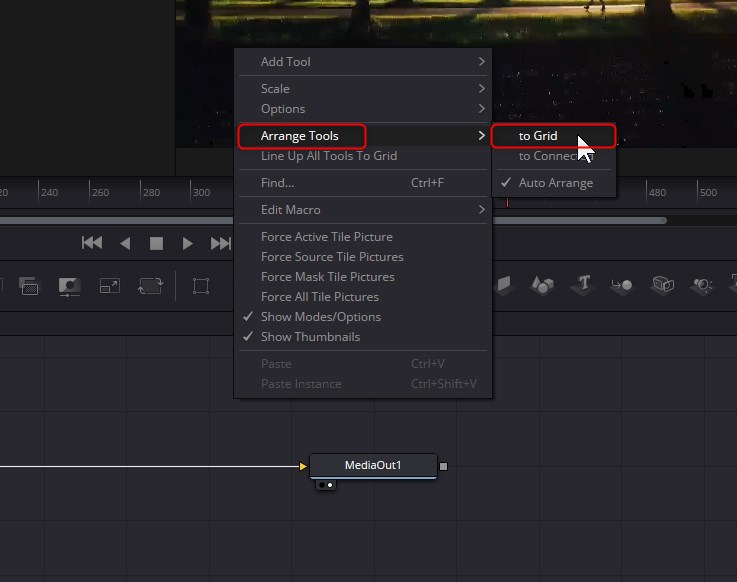Arrange tools to Grid
Image resolution: width=737 pixels, height=582 pixels.
[554, 136]
